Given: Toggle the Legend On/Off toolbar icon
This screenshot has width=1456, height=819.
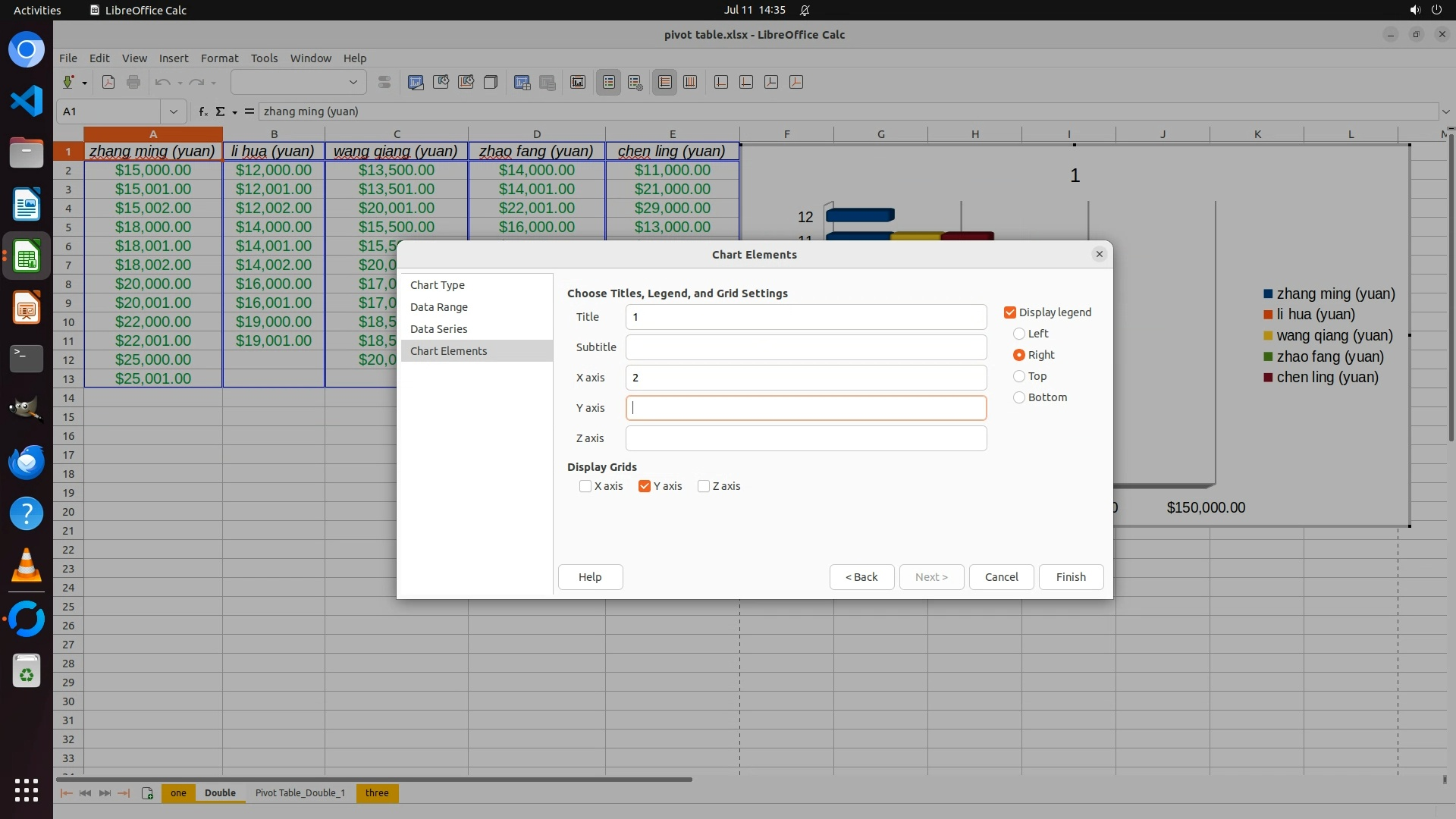Looking at the screenshot, I should coord(609,83).
